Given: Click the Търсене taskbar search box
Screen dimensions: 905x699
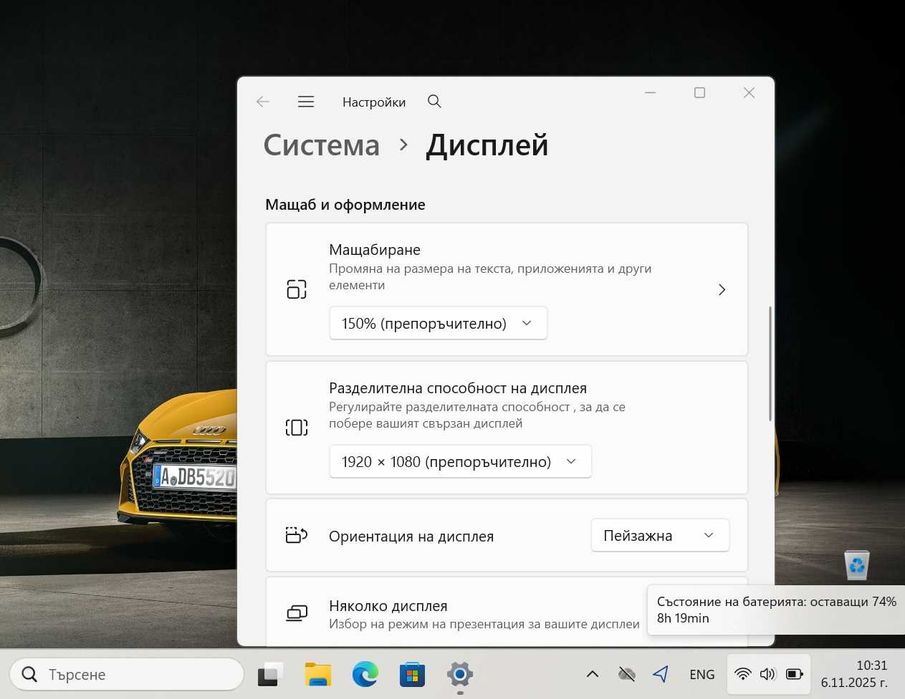Looking at the screenshot, I should tap(127, 674).
